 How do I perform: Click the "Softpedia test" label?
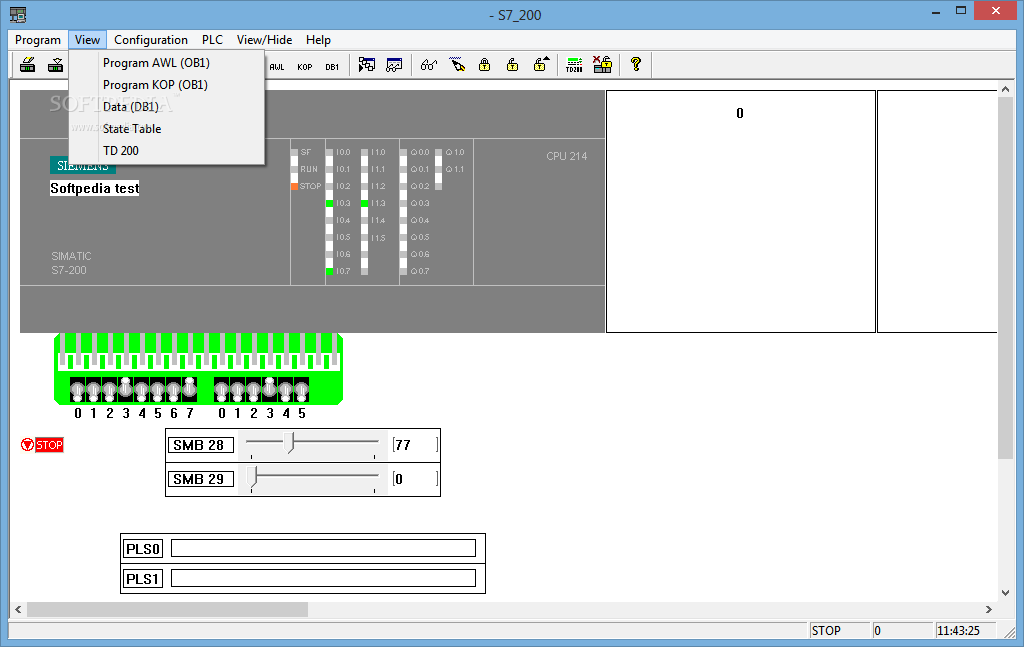click(x=95, y=189)
